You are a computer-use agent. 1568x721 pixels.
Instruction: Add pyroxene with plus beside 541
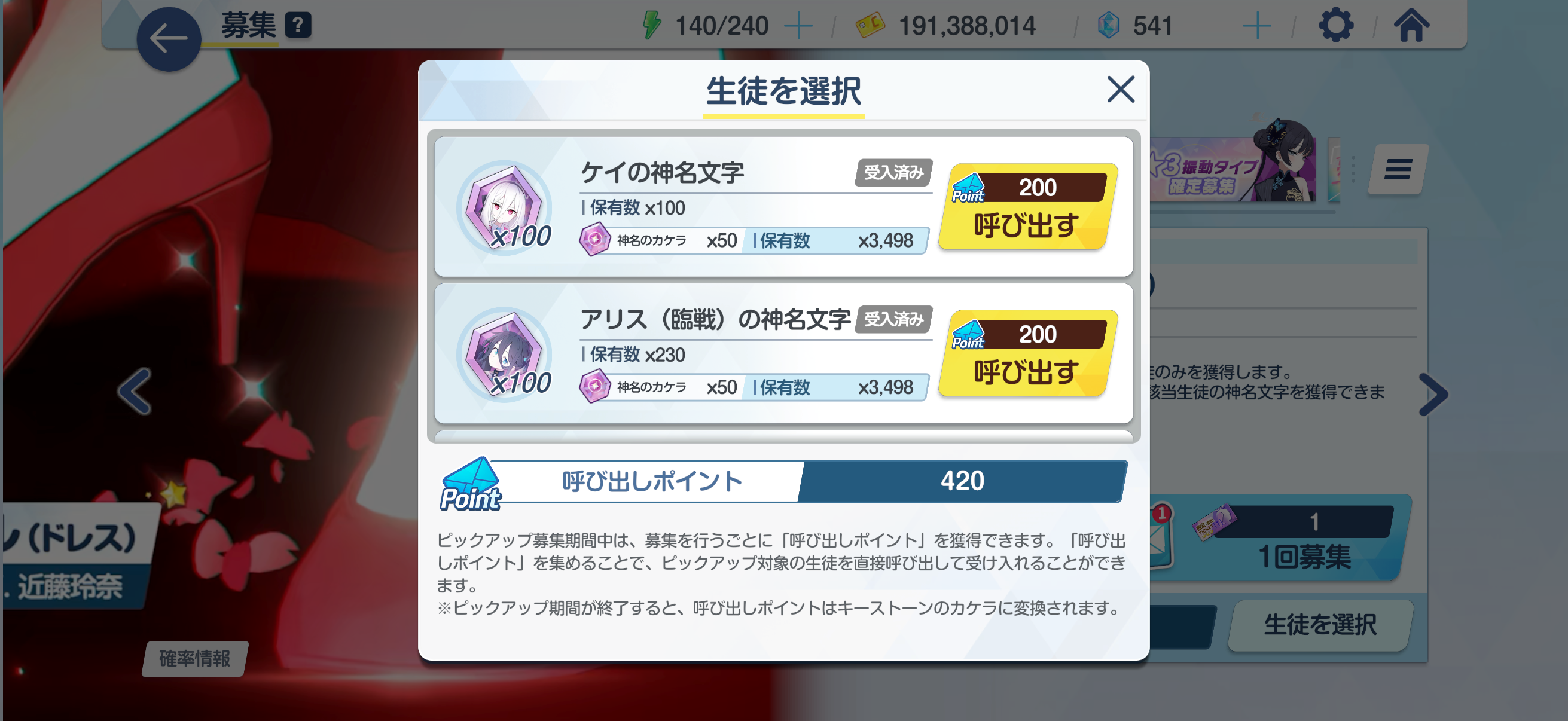1256,26
